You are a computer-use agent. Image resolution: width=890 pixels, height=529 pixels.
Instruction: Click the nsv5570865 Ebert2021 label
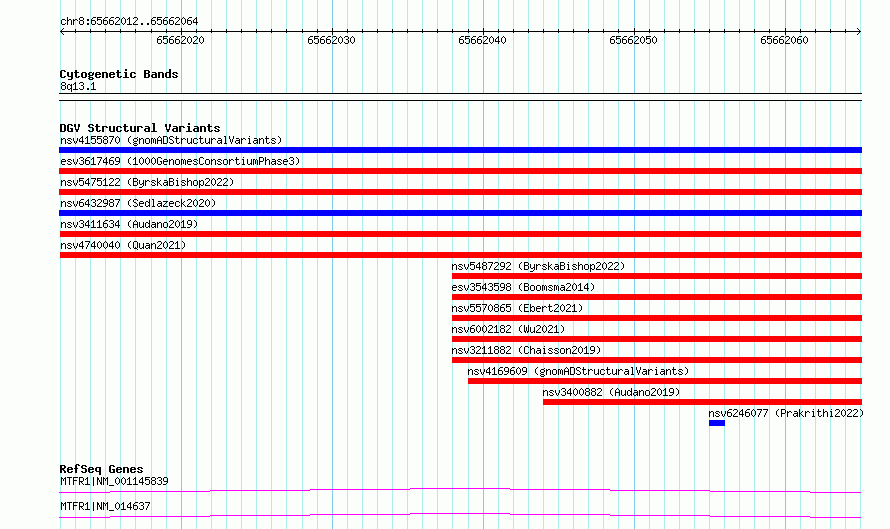[517, 308]
